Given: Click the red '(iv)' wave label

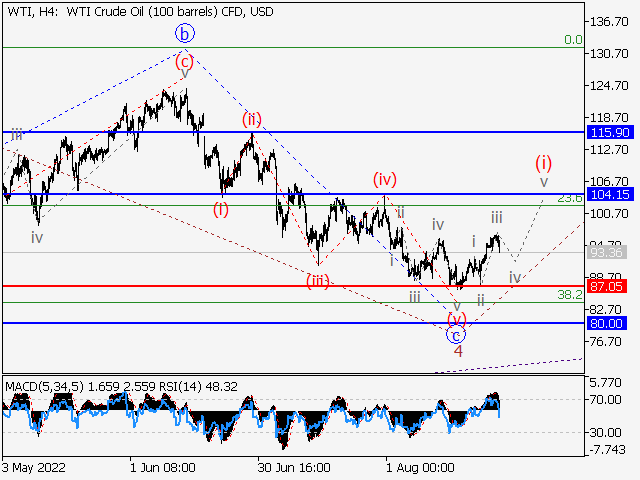Looking at the screenshot, I should [x=384, y=180].
